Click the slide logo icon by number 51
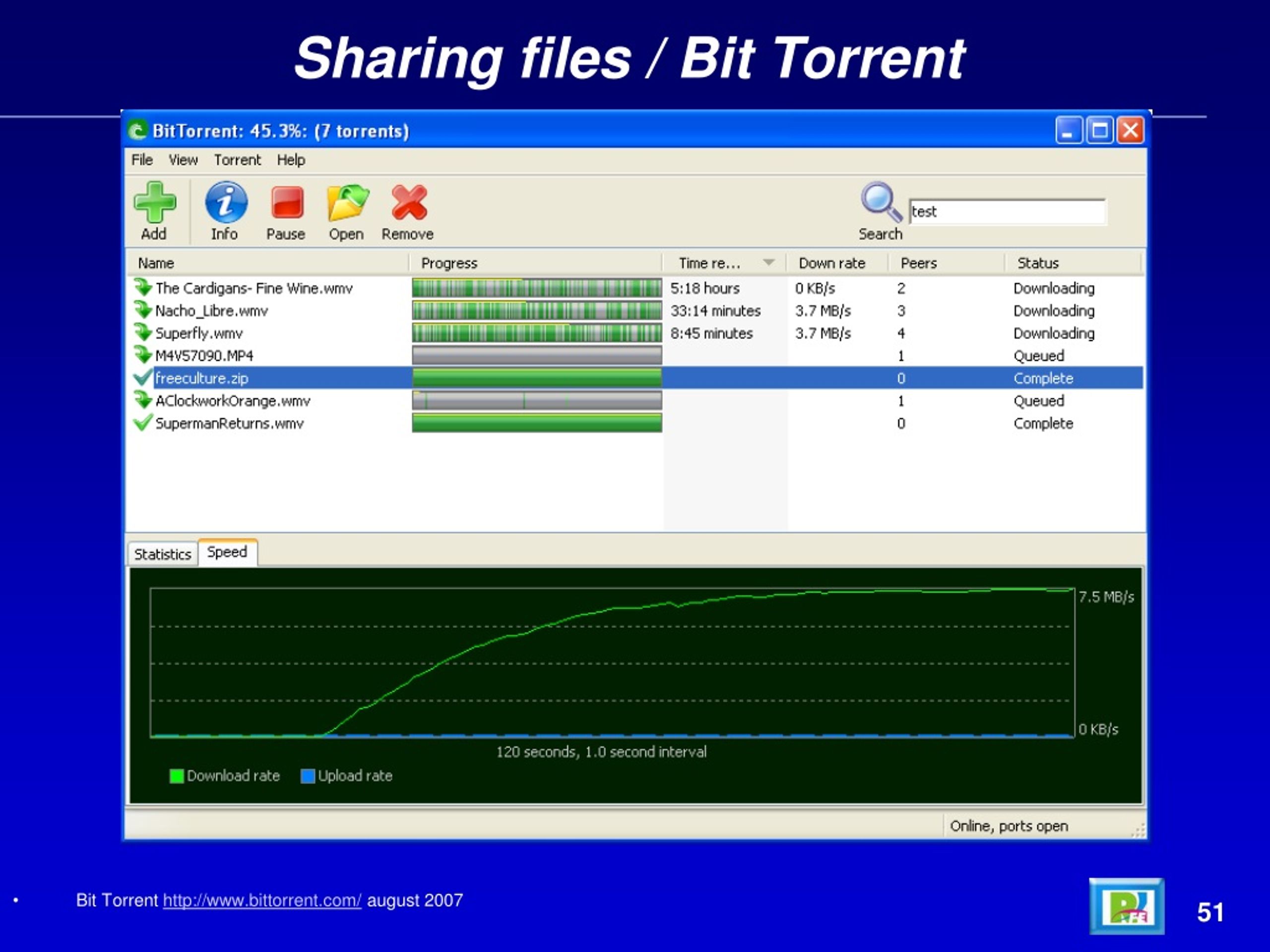 tap(1127, 906)
